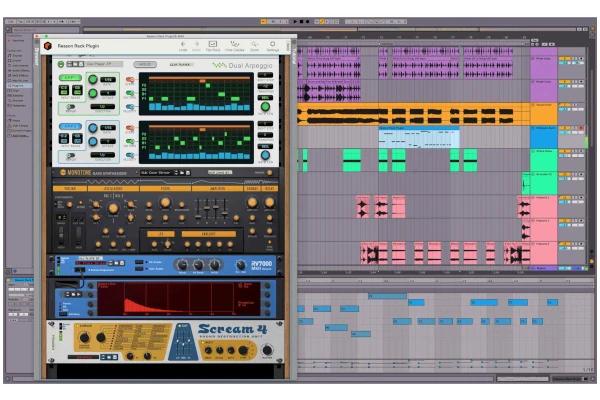Select the highlighted Plug-ins category in Ableton browser
The height and width of the screenshot is (400, 600).
click(19, 86)
